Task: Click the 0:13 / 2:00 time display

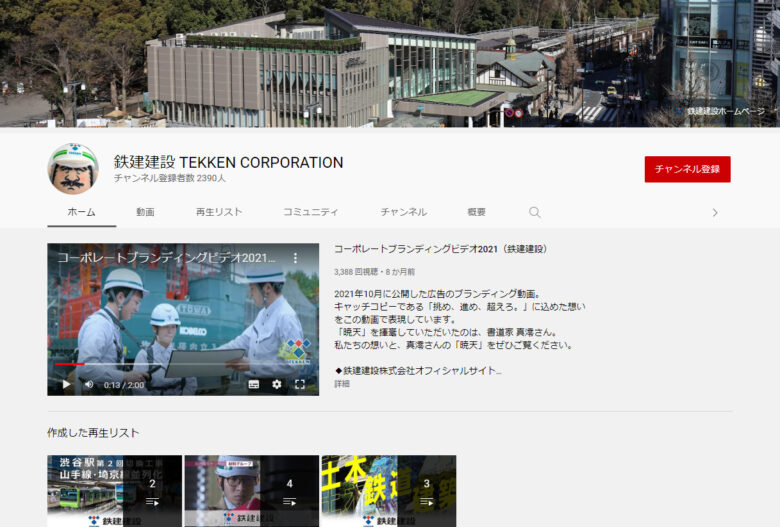Action: pos(124,385)
